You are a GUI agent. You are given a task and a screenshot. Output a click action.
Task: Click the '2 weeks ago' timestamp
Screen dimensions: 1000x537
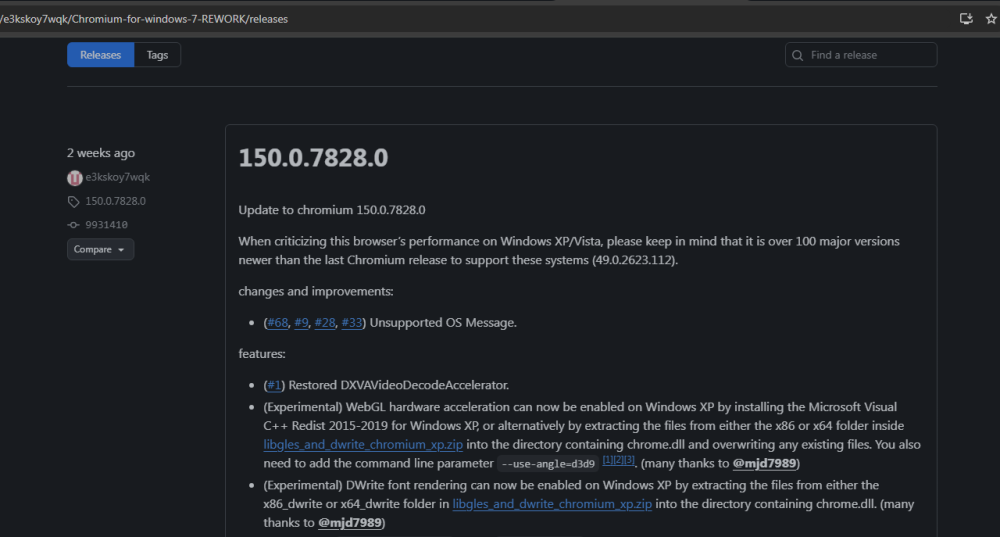point(101,153)
